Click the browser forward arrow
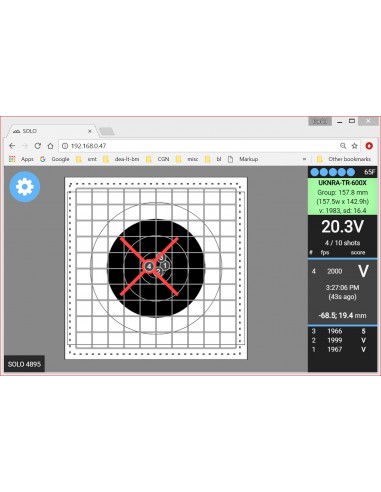Image resolution: width=381 pixels, height=492 pixels. coord(25,146)
